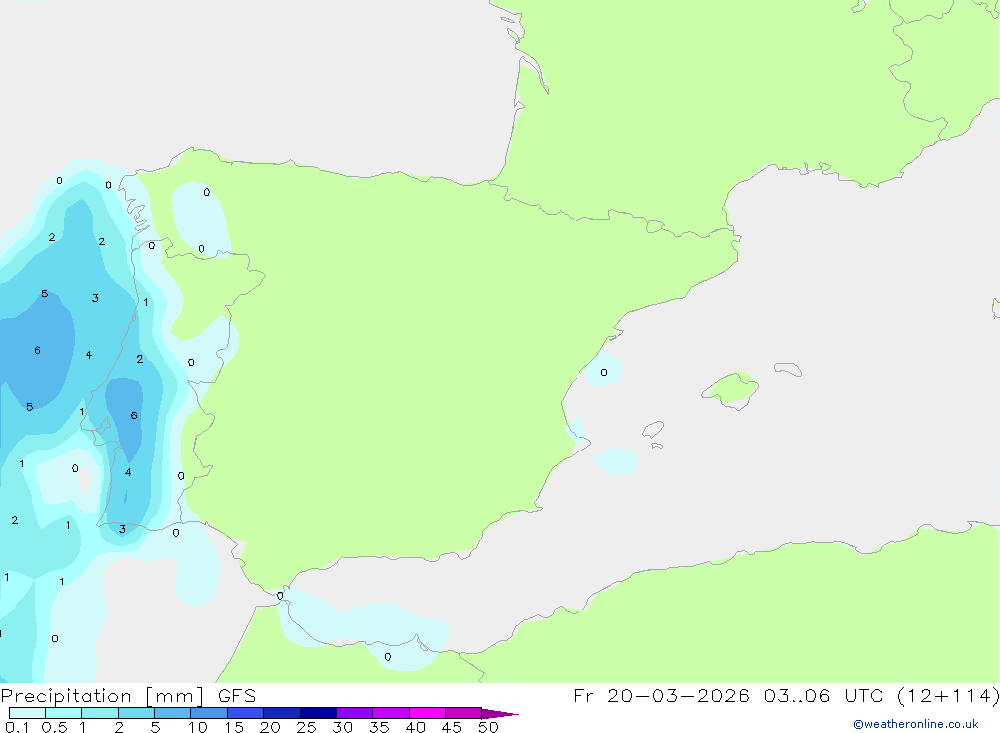Select the 25–30 mm navy legend swatch
This screenshot has height=733, width=1000.
[318, 713]
